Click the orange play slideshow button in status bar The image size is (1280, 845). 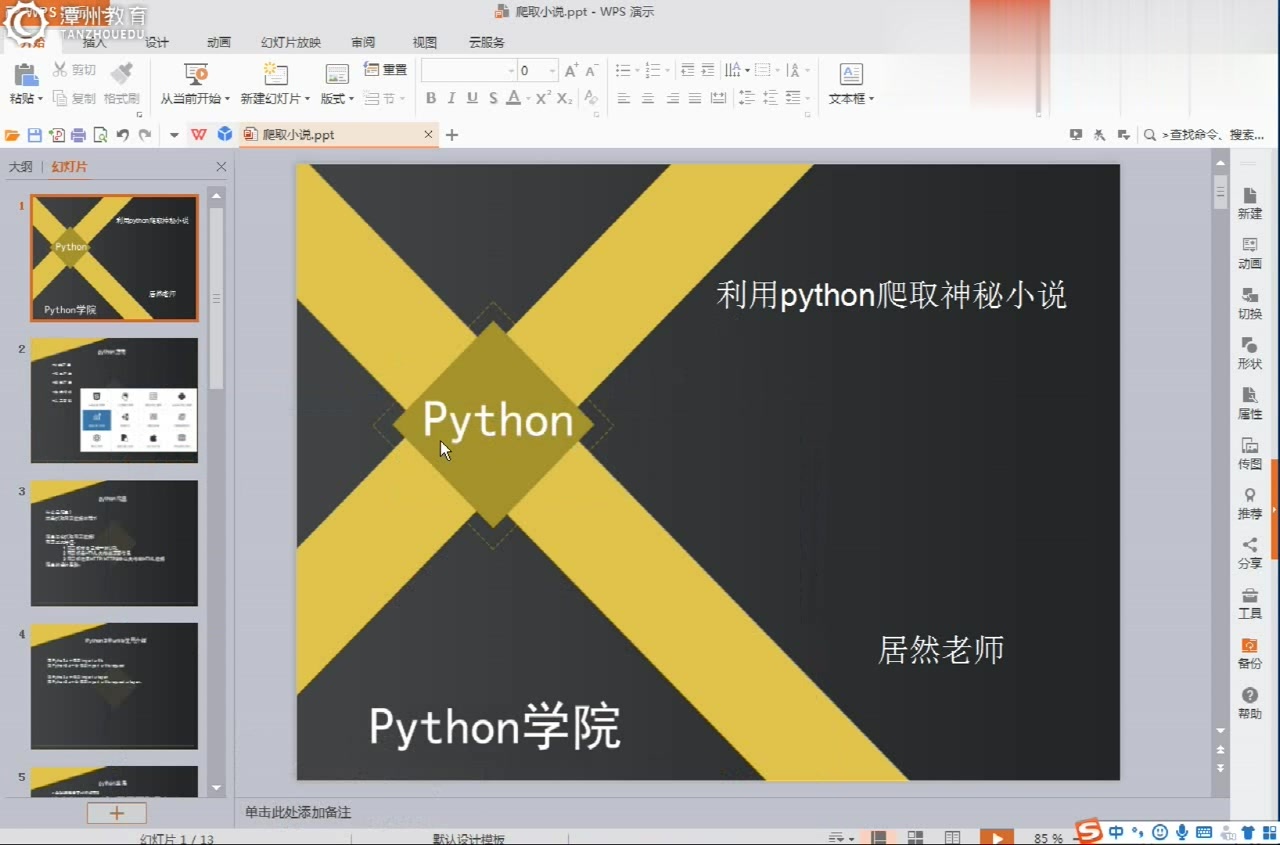(x=997, y=838)
